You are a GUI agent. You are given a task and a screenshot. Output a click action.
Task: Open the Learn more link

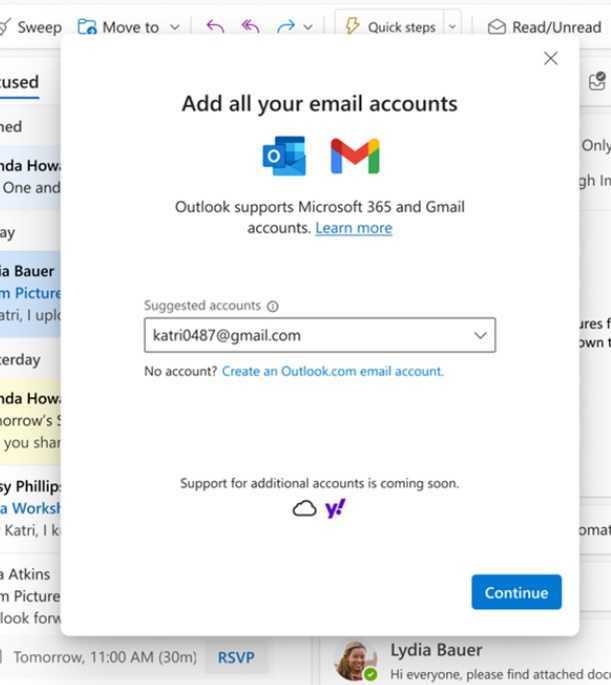[x=354, y=228]
